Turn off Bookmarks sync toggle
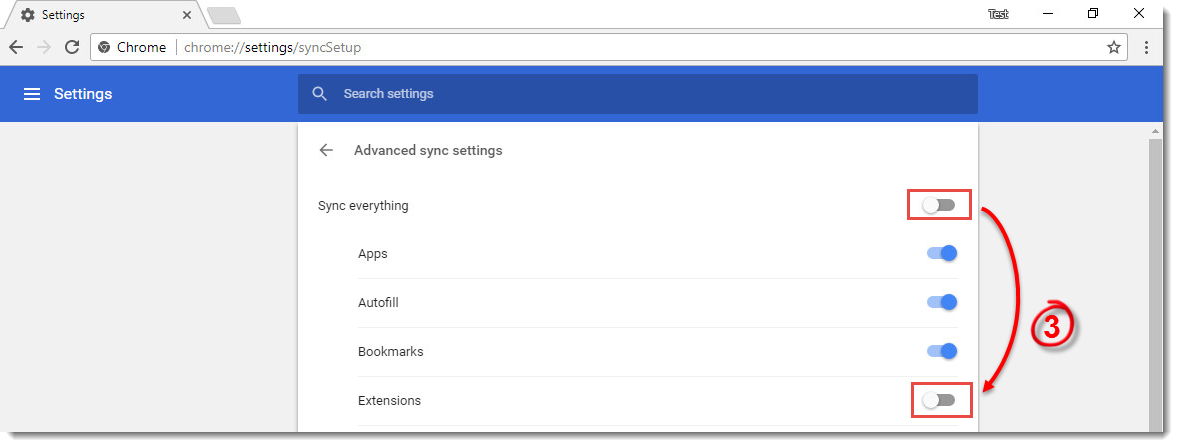 942,351
